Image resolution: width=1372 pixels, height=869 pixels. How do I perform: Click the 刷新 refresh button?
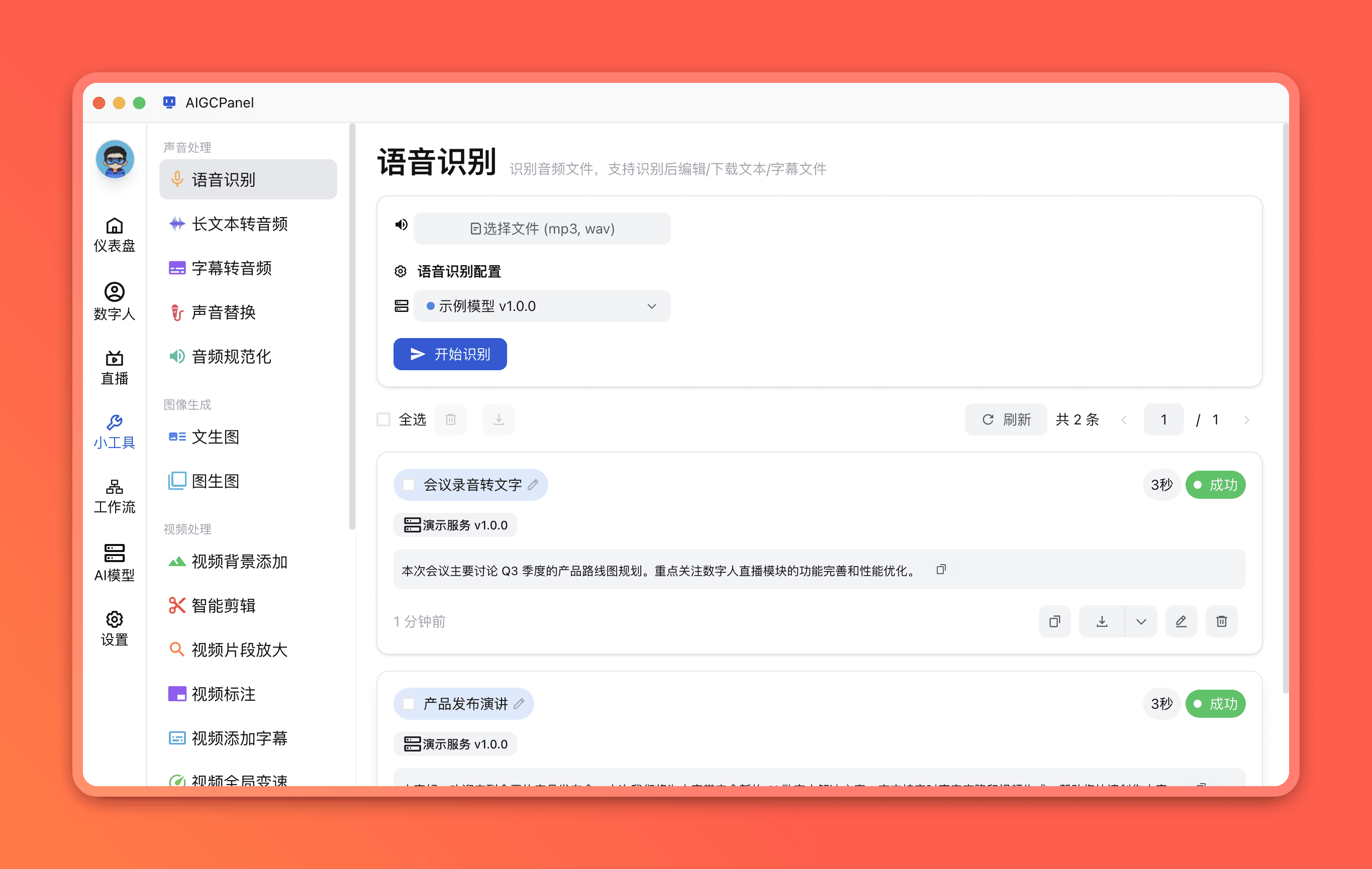point(1006,420)
